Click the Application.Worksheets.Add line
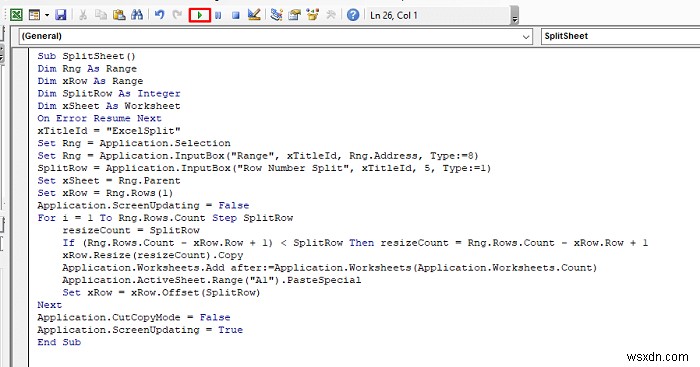 (329, 268)
